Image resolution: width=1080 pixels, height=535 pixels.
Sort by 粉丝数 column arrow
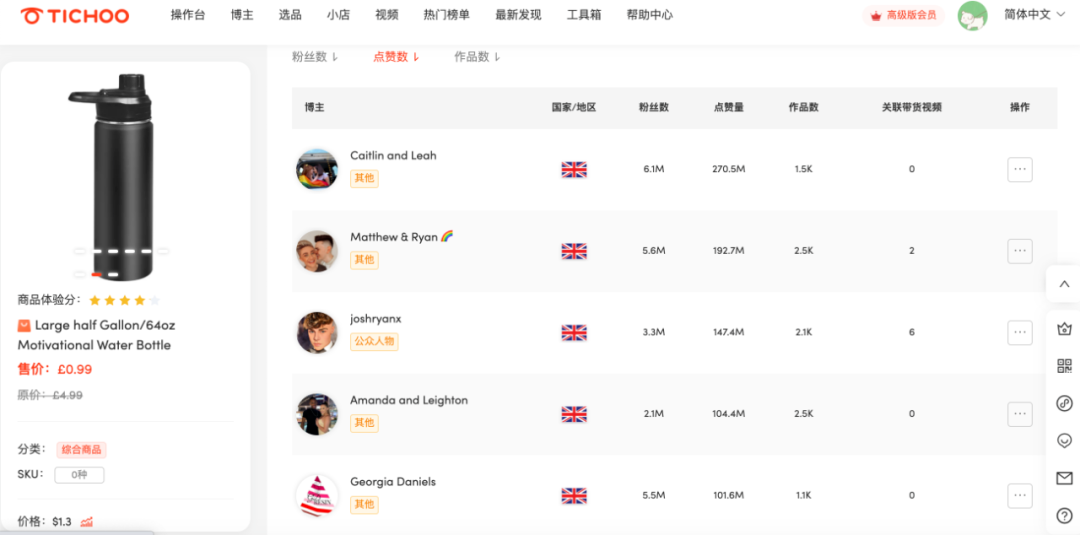tap(315, 57)
